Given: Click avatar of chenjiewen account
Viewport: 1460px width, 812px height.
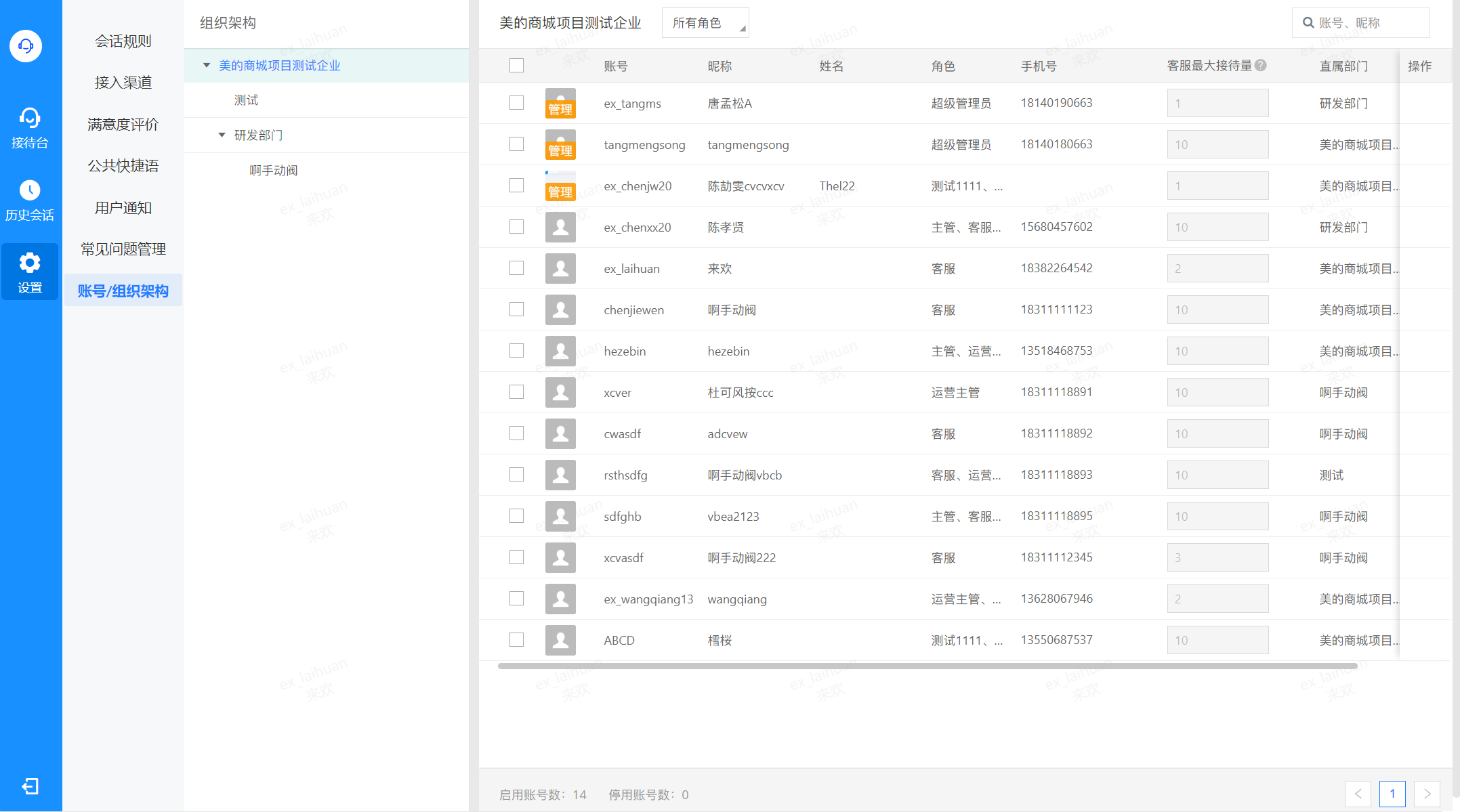Looking at the screenshot, I should point(560,310).
